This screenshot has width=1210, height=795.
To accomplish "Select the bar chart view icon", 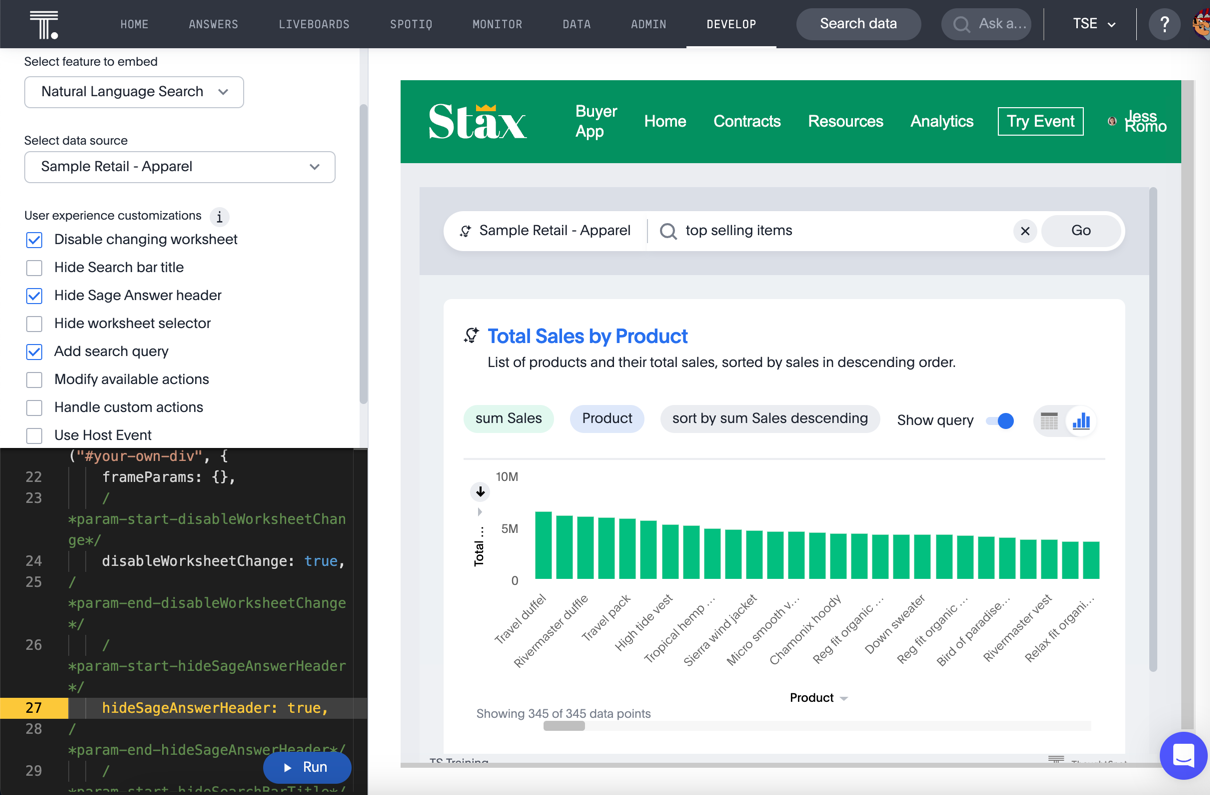I will pyautogui.click(x=1081, y=421).
